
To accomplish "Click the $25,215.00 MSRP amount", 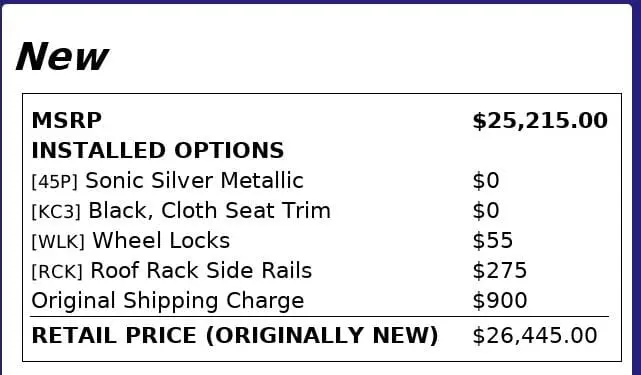I will coord(540,121).
